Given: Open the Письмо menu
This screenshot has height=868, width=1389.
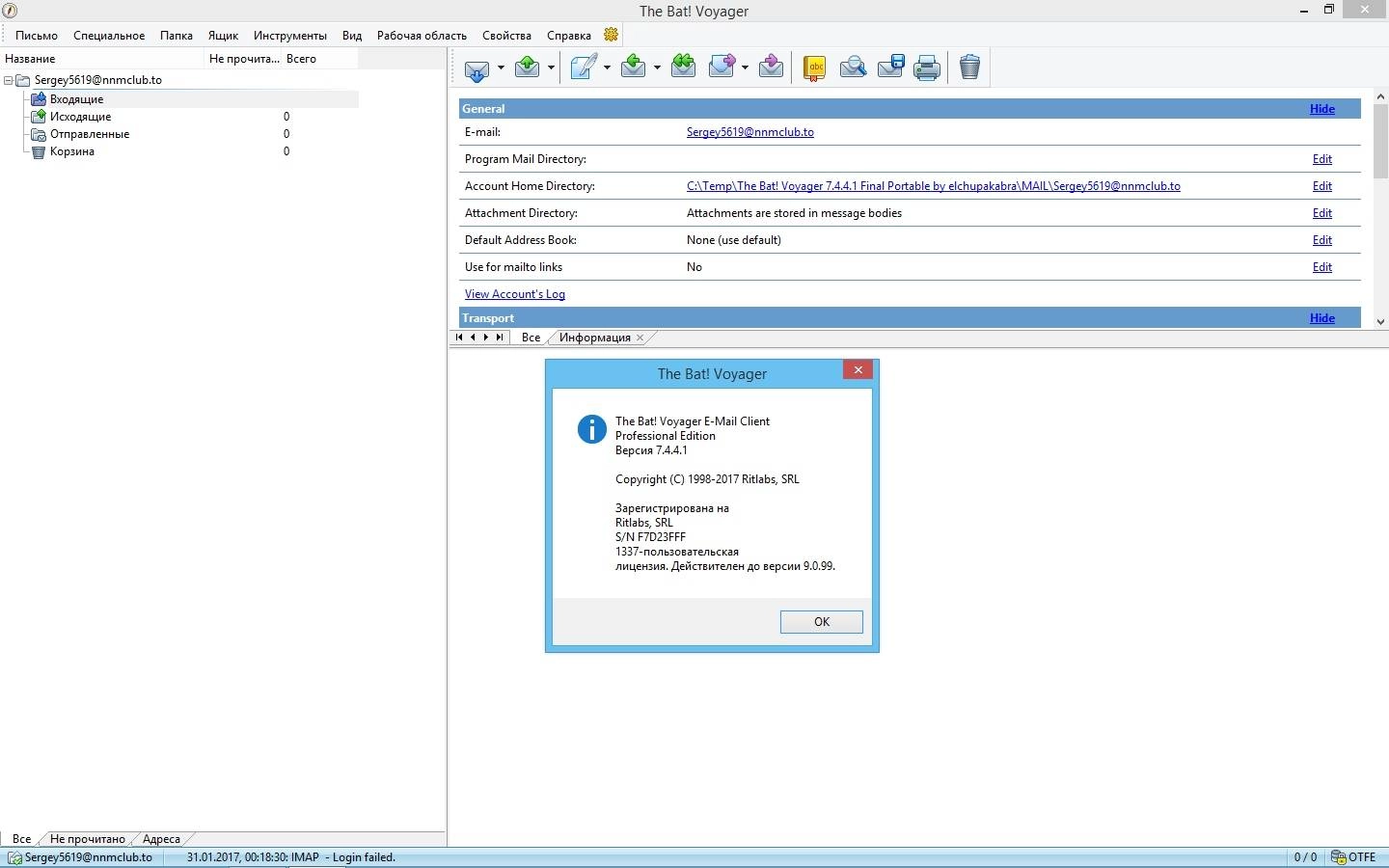Looking at the screenshot, I should tap(37, 36).
